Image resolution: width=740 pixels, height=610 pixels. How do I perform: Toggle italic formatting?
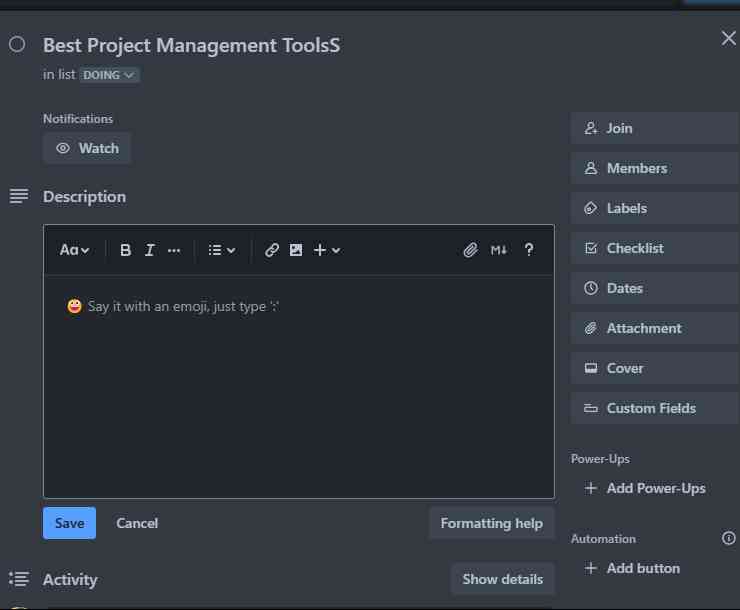pyautogui.click(x=150, y=250)
